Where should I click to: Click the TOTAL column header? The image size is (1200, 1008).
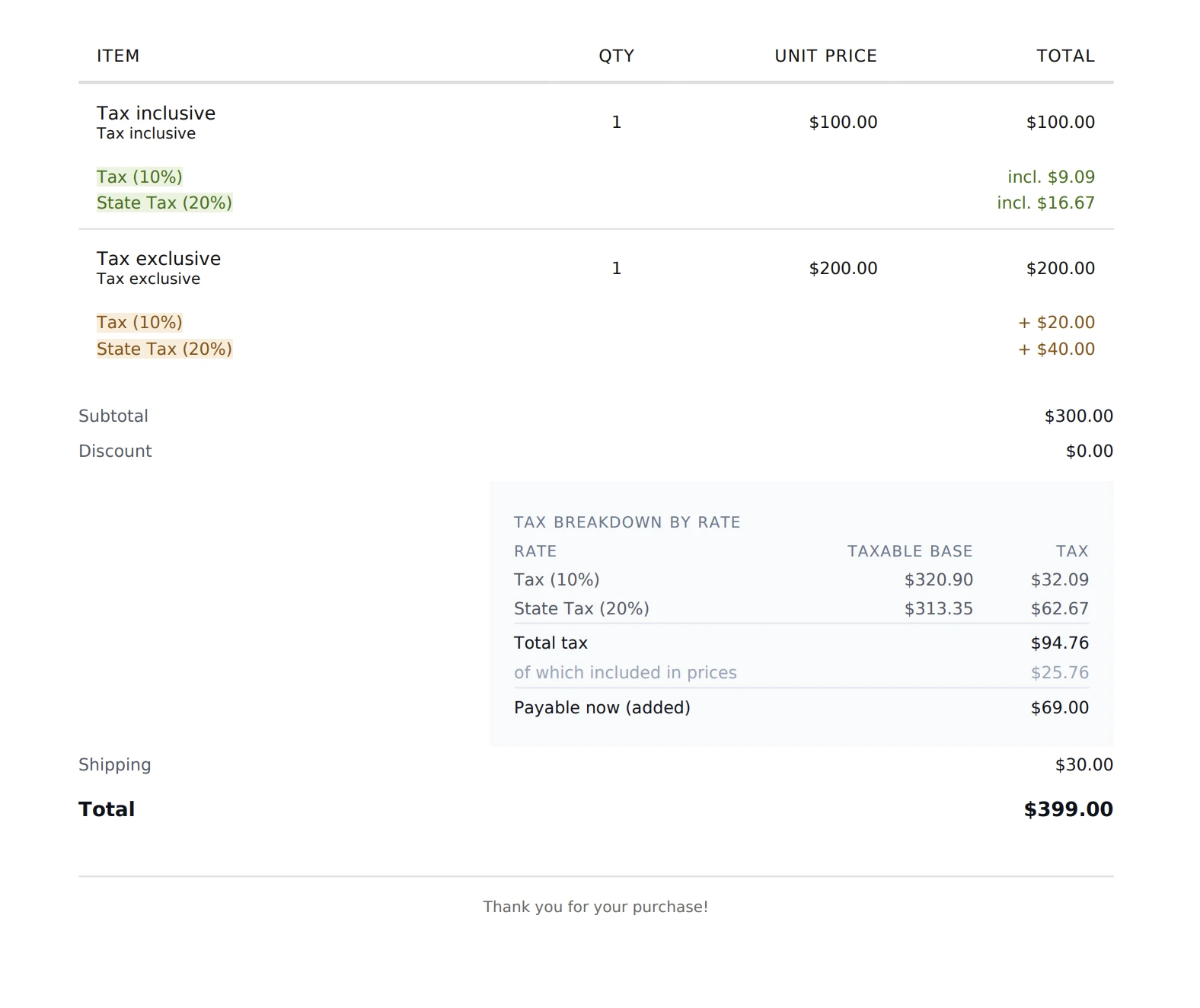(x=1065, y=56)
